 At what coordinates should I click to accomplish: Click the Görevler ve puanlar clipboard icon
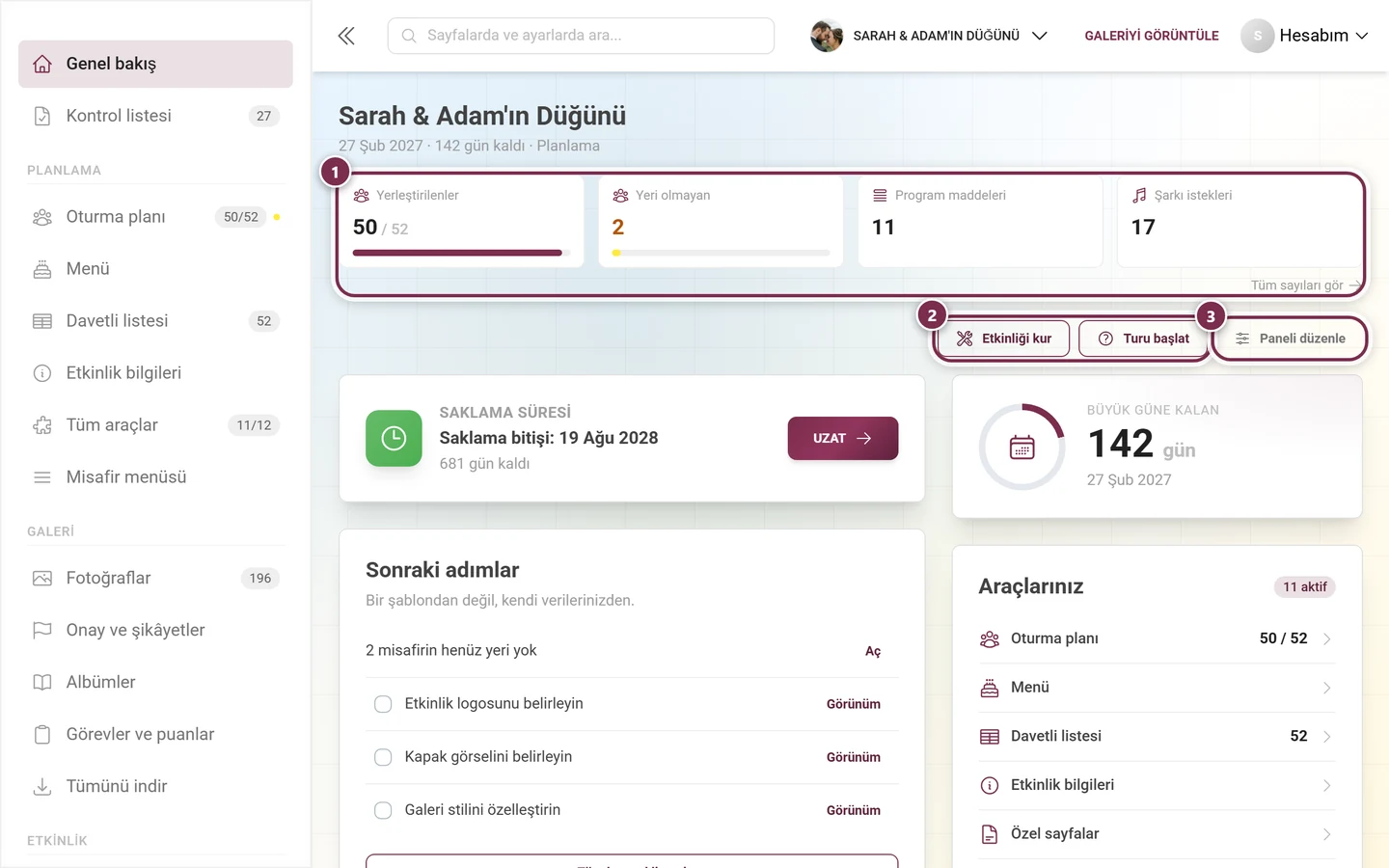pos(42,735)
